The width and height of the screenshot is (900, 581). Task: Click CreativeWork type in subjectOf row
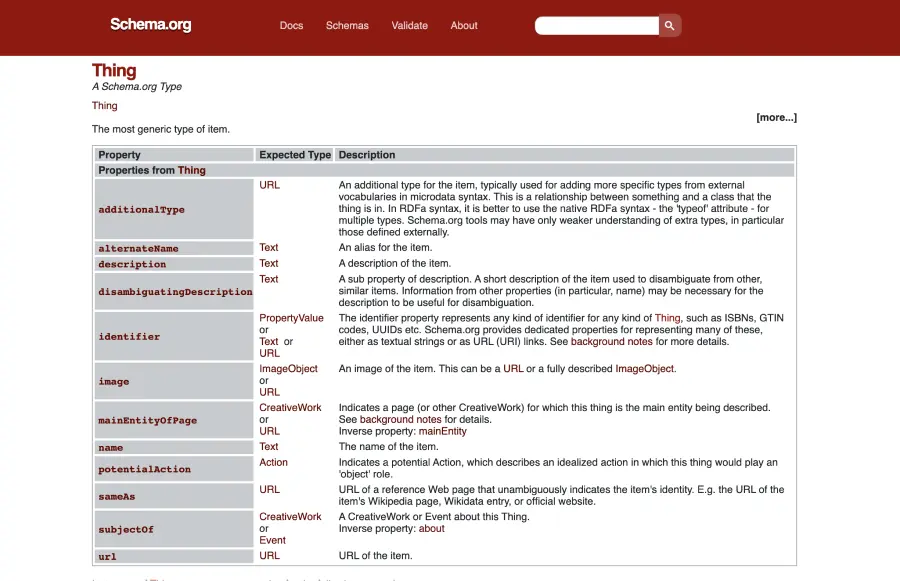[290, 517]
